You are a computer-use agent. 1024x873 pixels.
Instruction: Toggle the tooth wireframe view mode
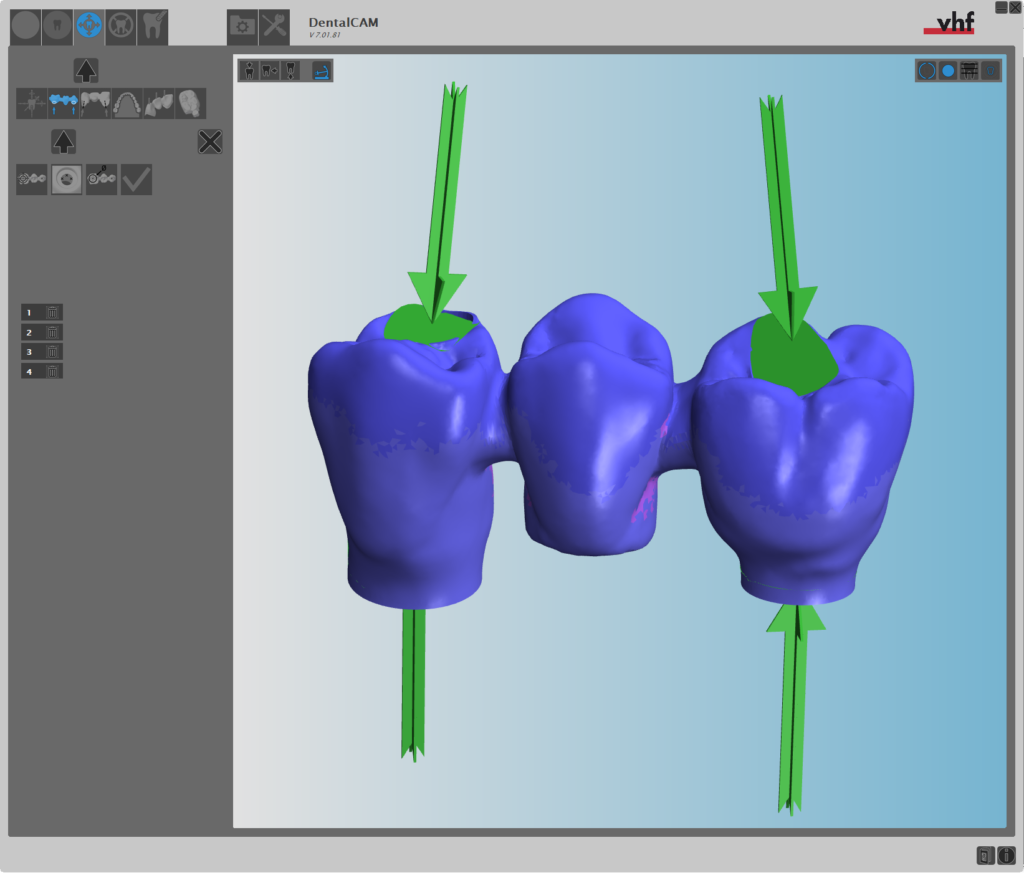coord(970,70)
